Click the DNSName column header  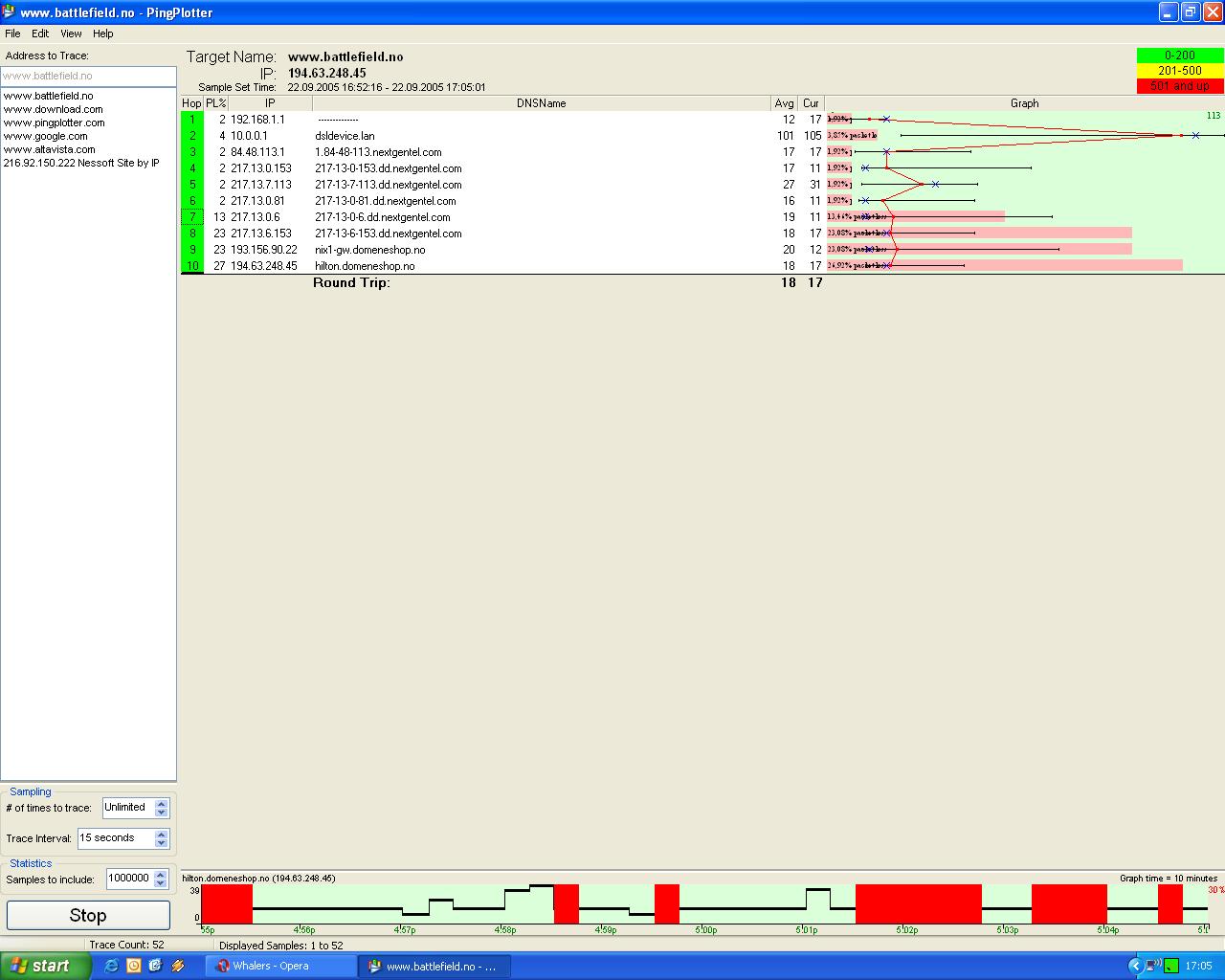click(541, 103)
